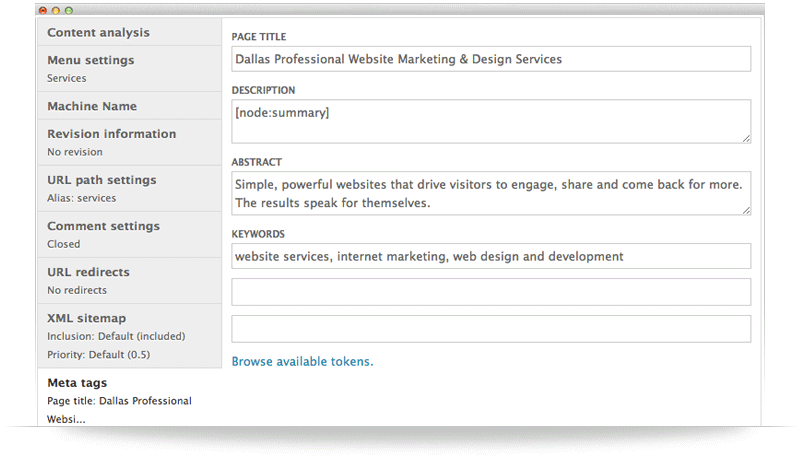This screenshot has height=461, width=800.
Task: Focus the Description text area
Action: 491,121
